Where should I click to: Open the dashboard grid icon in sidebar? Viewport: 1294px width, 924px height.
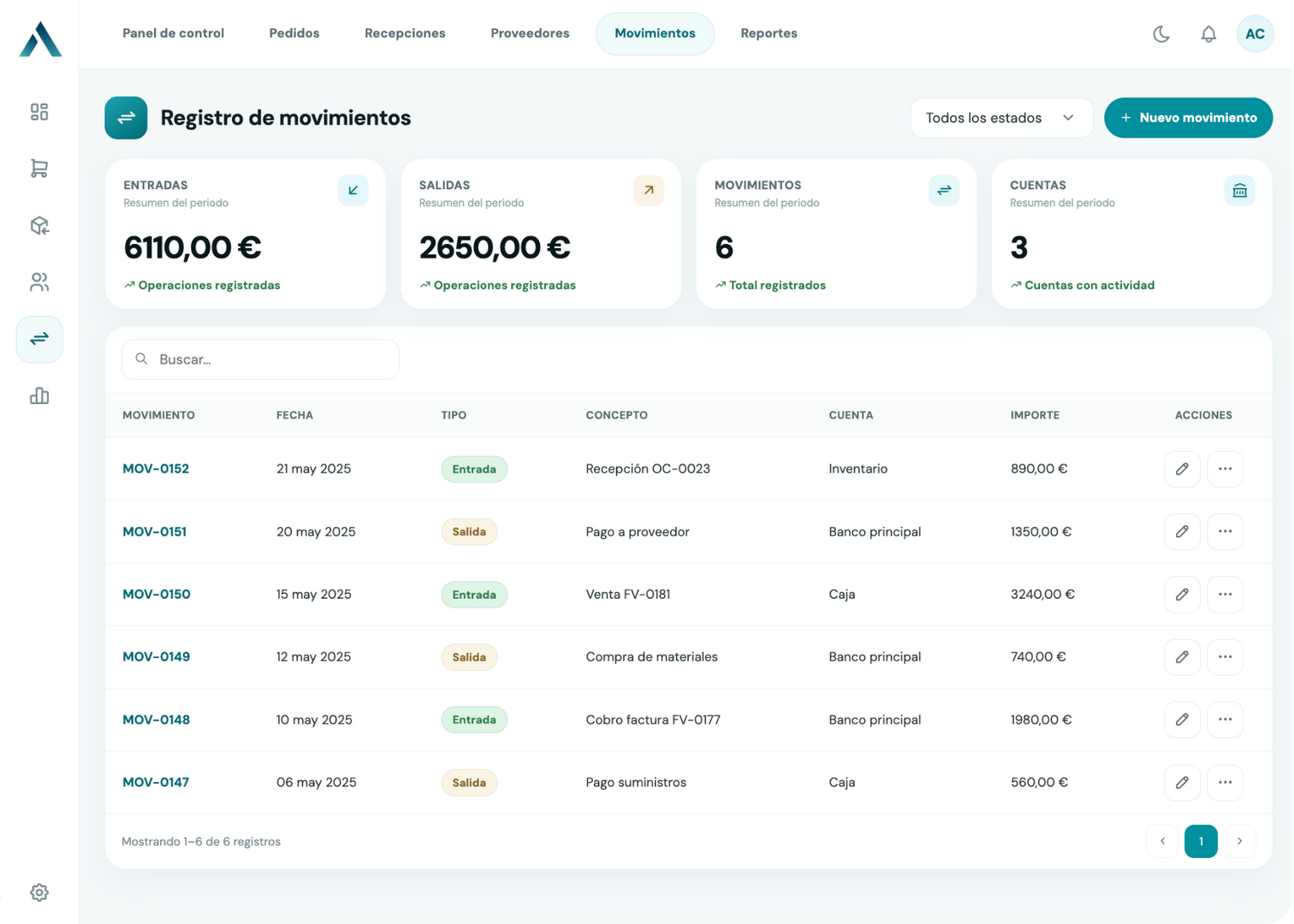tap(39, 112)
